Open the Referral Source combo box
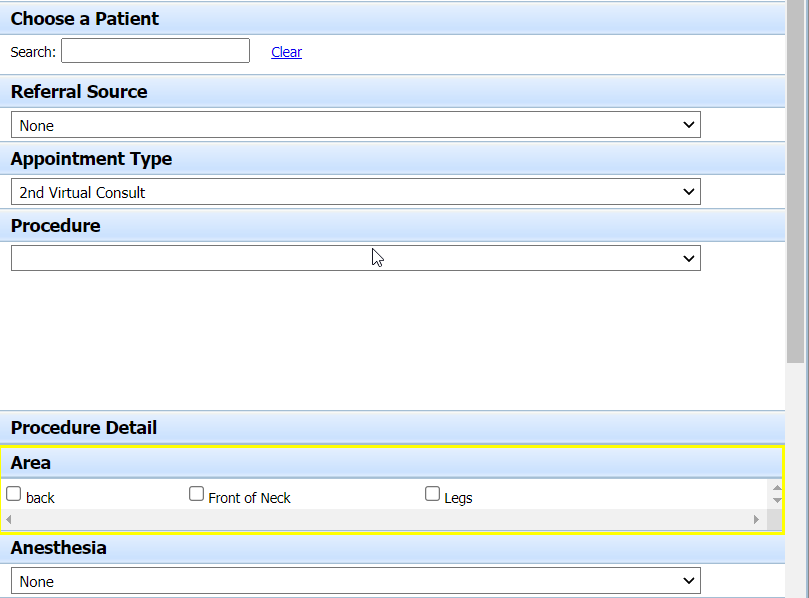Screen dimensions: 809x598 [355, 125]
